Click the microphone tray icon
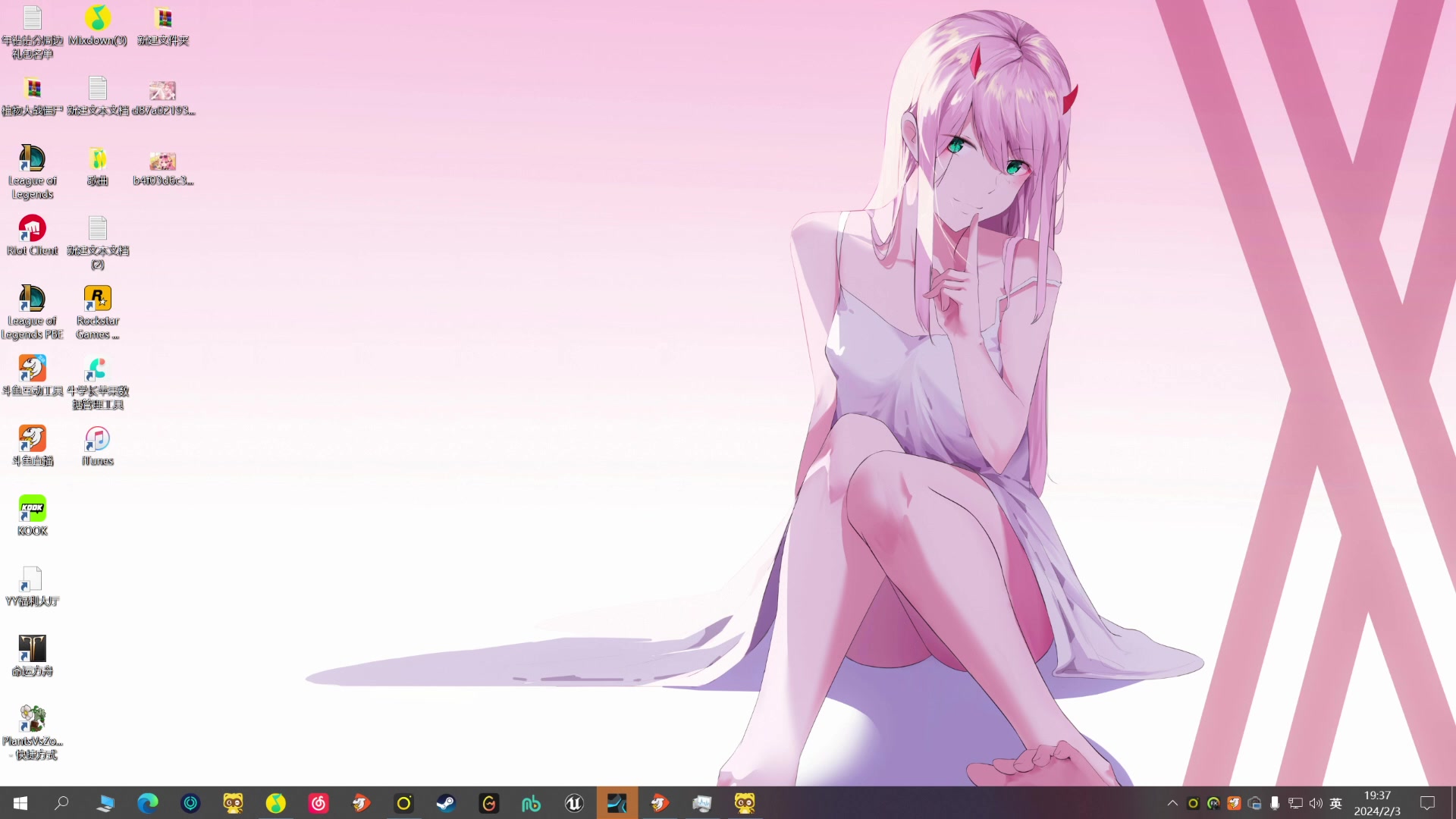The width and height of the screenshot is (1456, 819). coord(1275,803)
